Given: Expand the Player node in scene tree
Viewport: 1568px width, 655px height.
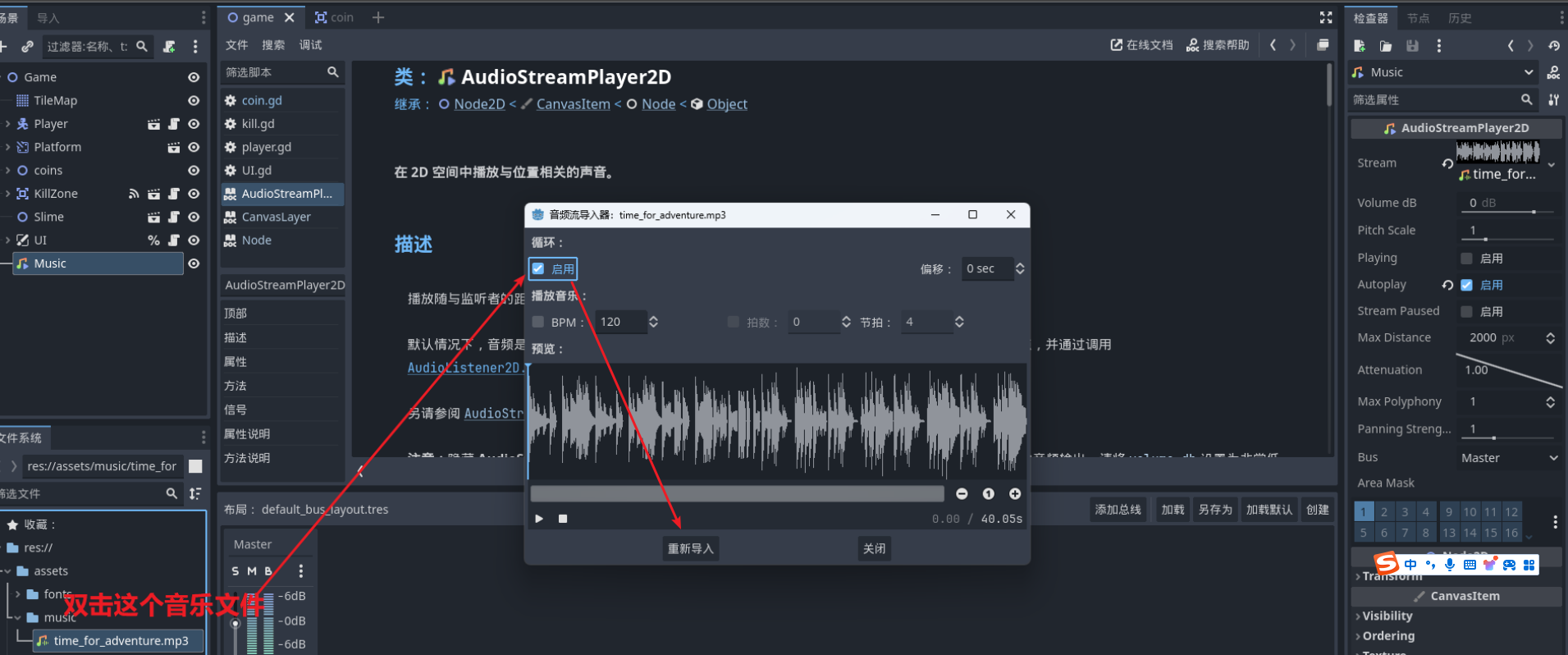Looking at the screenshot, I should 7,124.
